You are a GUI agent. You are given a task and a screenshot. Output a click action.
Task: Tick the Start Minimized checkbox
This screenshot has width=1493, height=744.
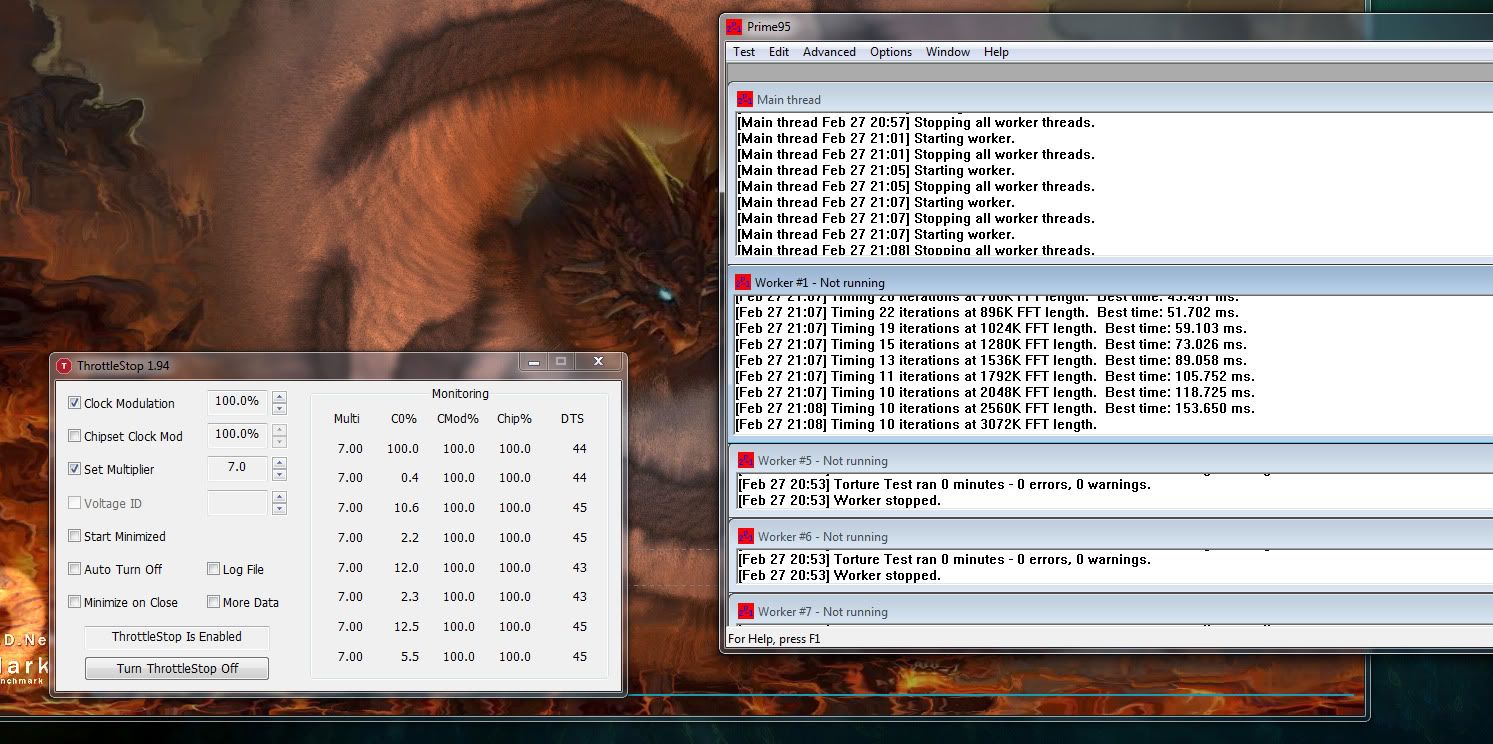74,536
